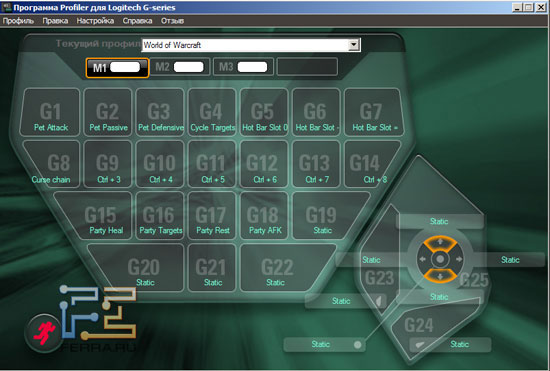This screenshot has height=371, width=550.
Task: Click the G25 label
Action: pos(474,279)
